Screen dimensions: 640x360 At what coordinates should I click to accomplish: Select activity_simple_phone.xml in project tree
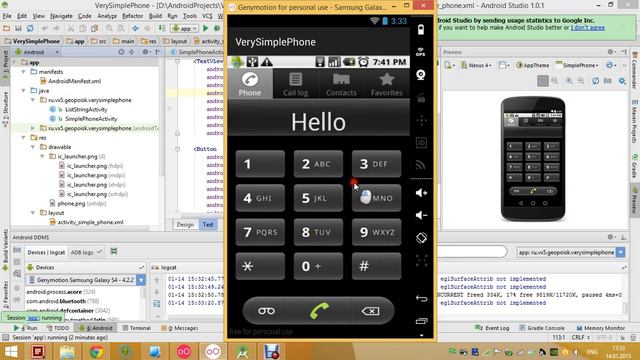(x=90, y=222)
